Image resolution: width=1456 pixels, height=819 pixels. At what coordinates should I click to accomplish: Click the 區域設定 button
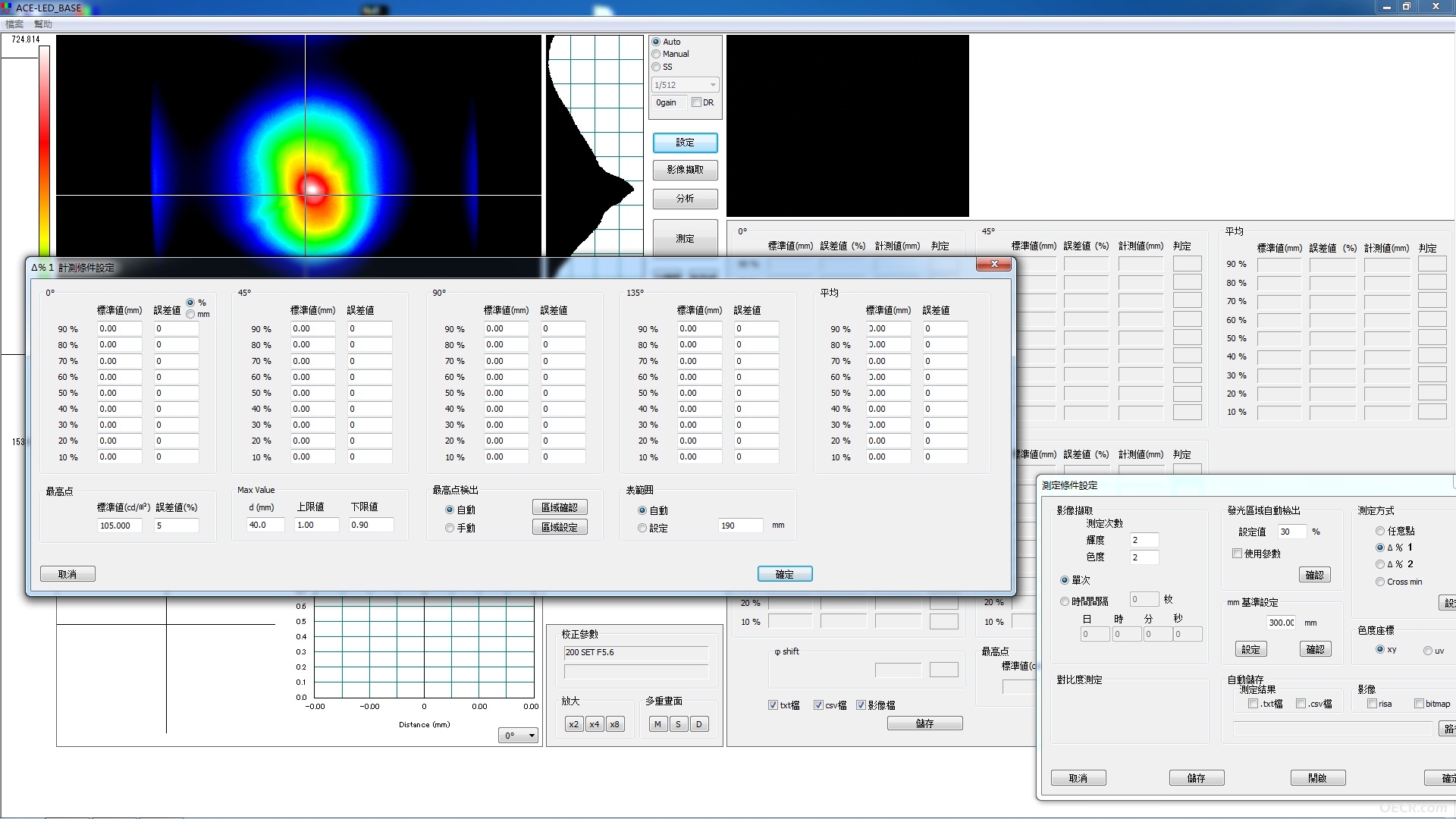560,527
